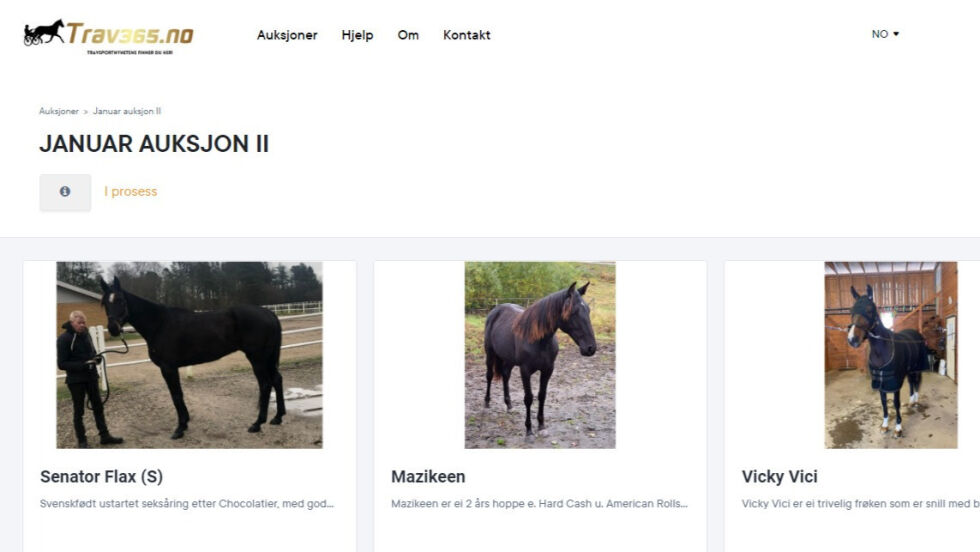This screenshot has width=980, height=552.
Task: Click the Vicky Vici title
Action: 779,477
